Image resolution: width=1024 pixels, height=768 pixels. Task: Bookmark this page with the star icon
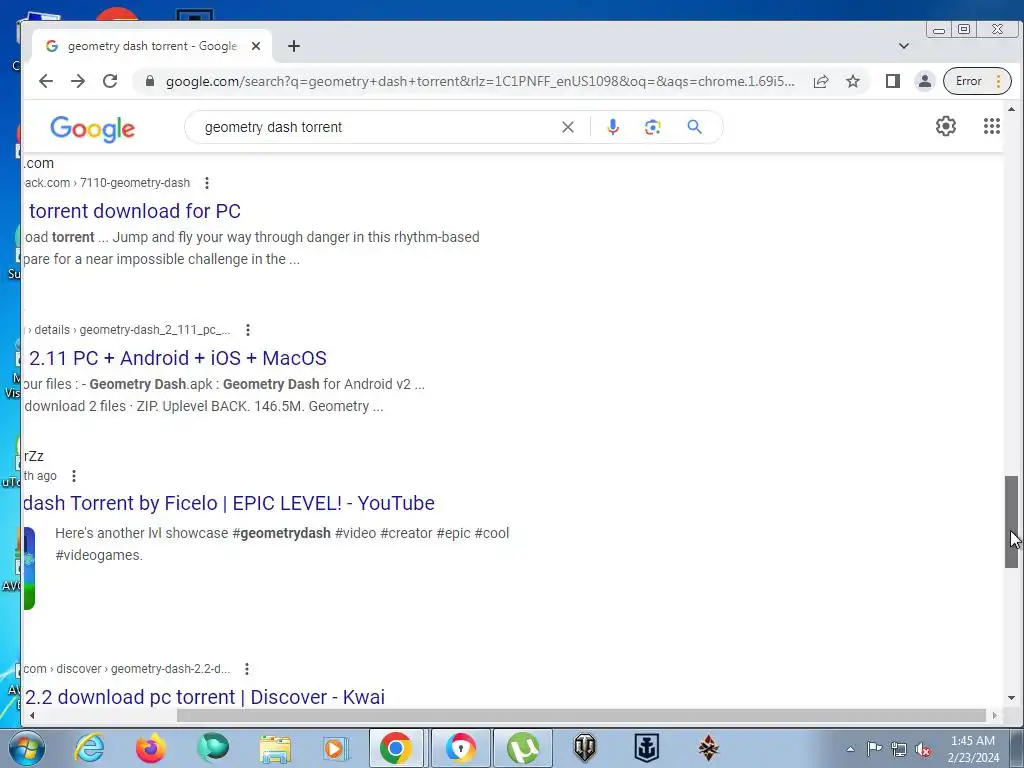coord(853,81)
